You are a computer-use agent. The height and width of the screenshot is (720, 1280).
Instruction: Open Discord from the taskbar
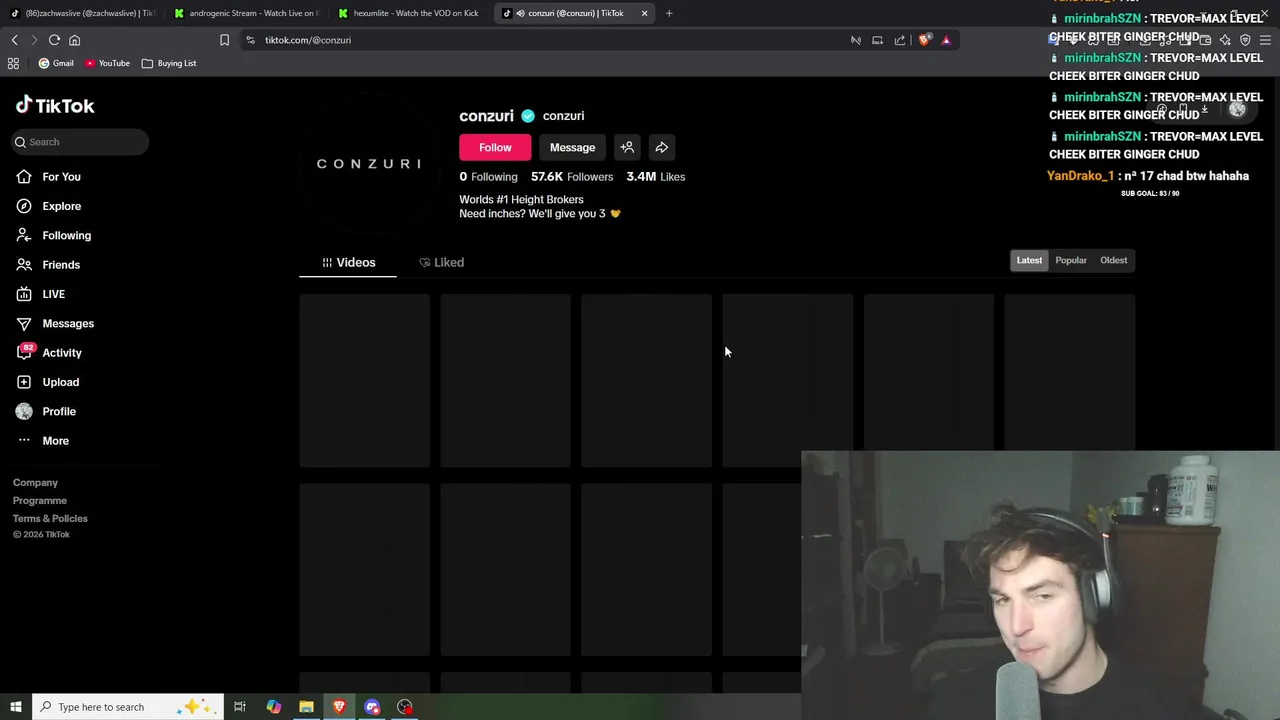372,707
